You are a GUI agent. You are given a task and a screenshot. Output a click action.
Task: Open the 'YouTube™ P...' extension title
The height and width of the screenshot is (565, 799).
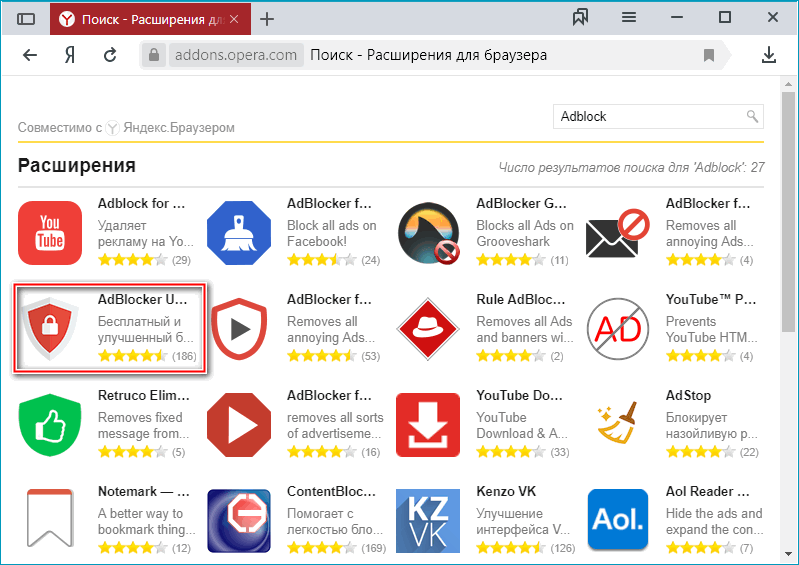click(x=711, y=299)
